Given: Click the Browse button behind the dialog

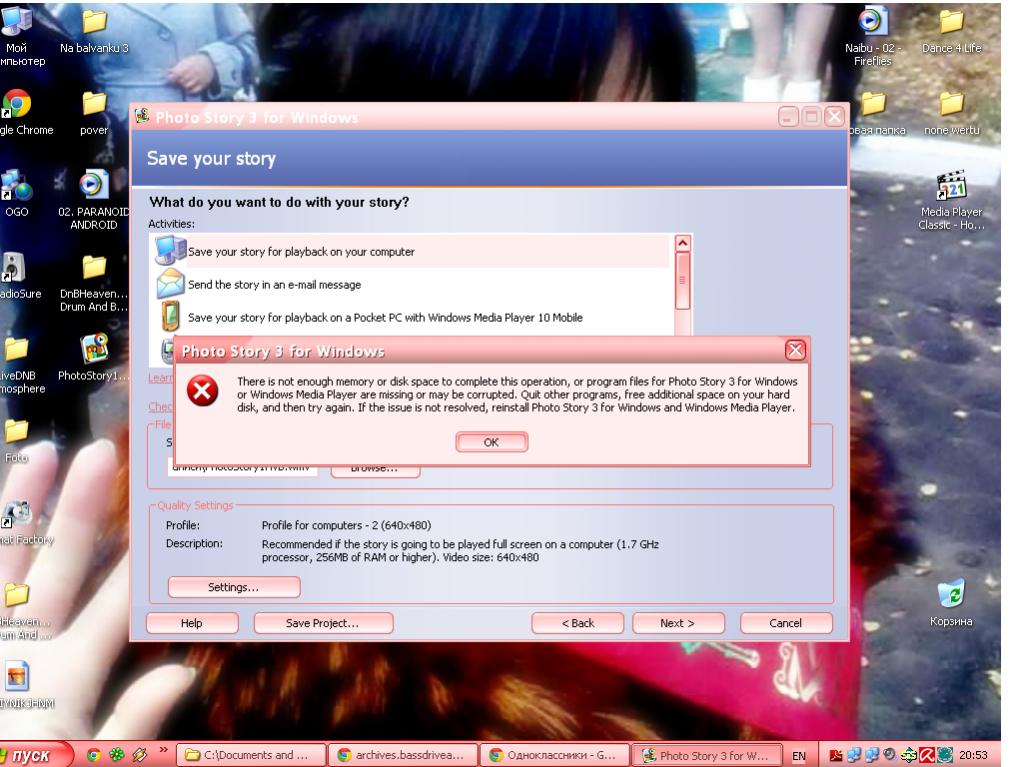Looking at the screenshot, I should click(374, 470).
